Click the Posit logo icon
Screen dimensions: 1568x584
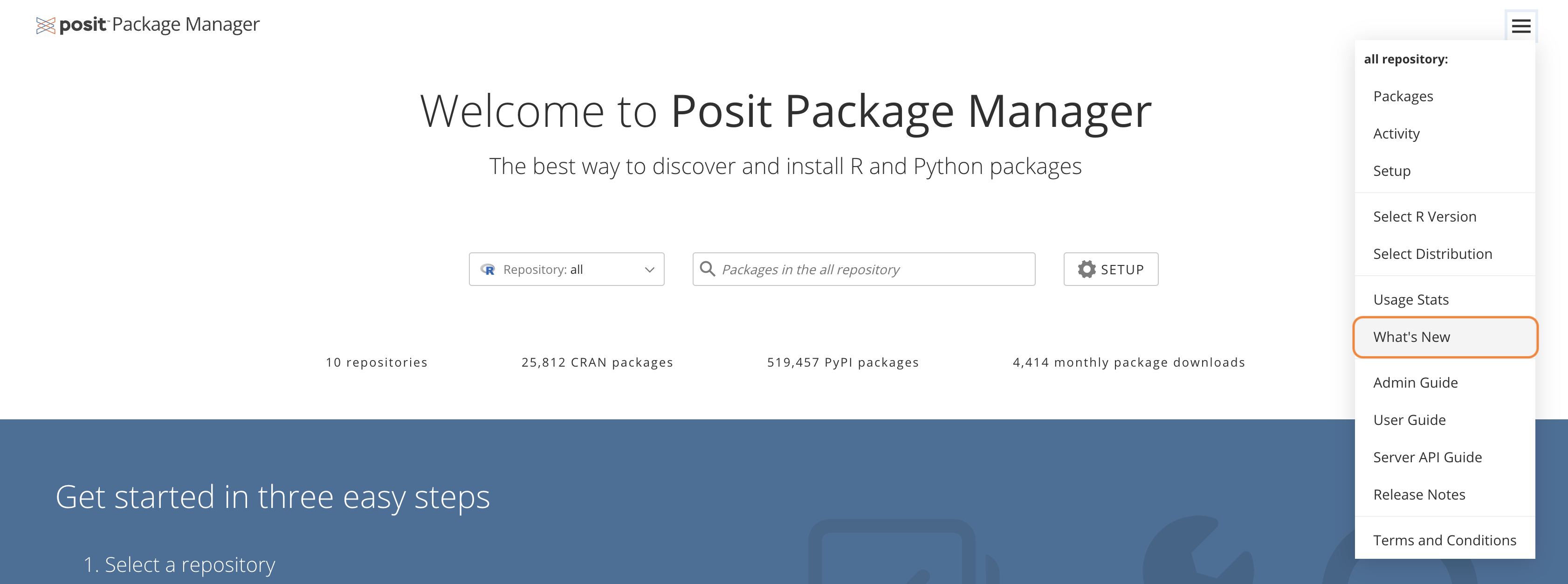click(46, 25)
